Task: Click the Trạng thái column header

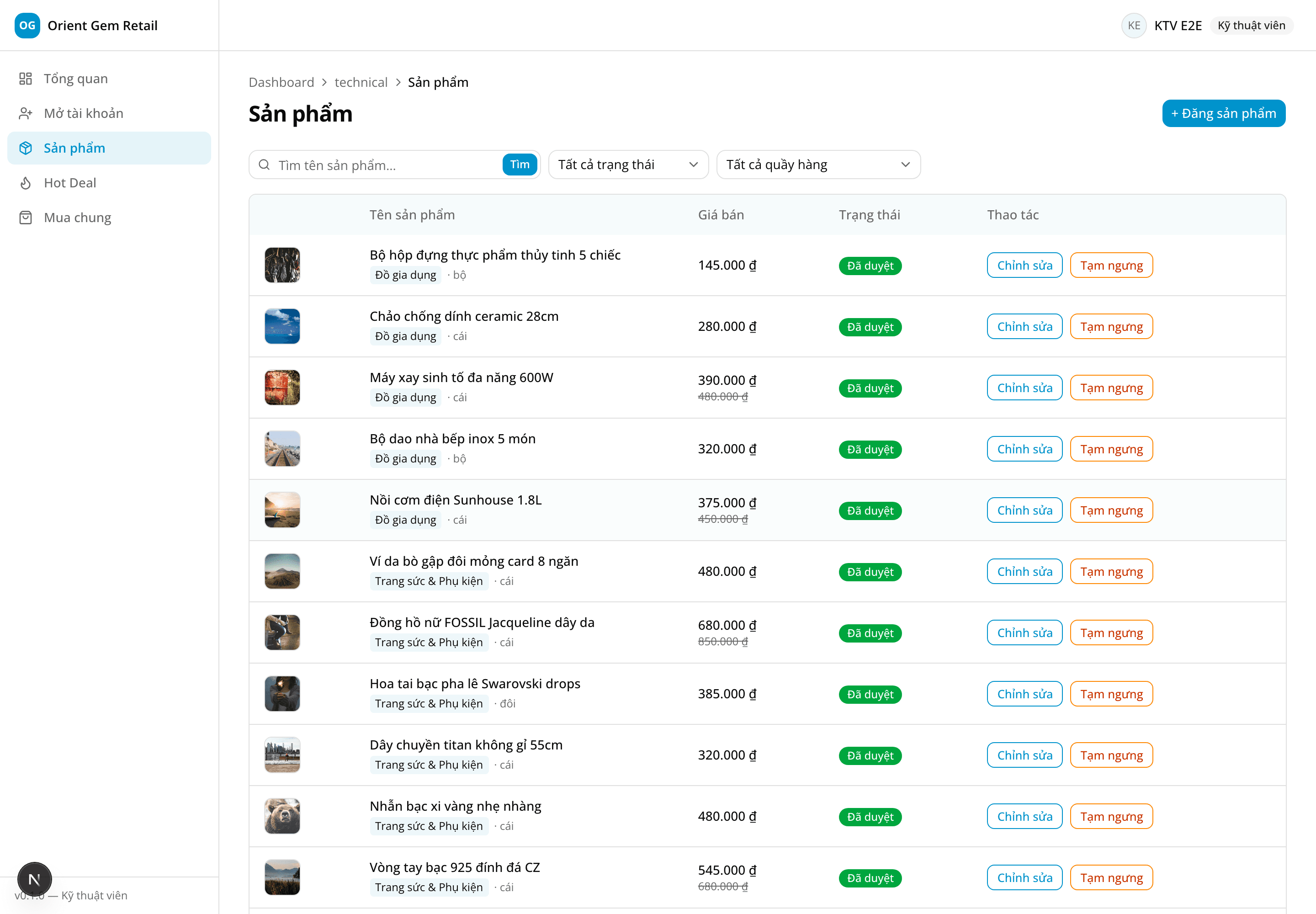Action: pos(869,215)
